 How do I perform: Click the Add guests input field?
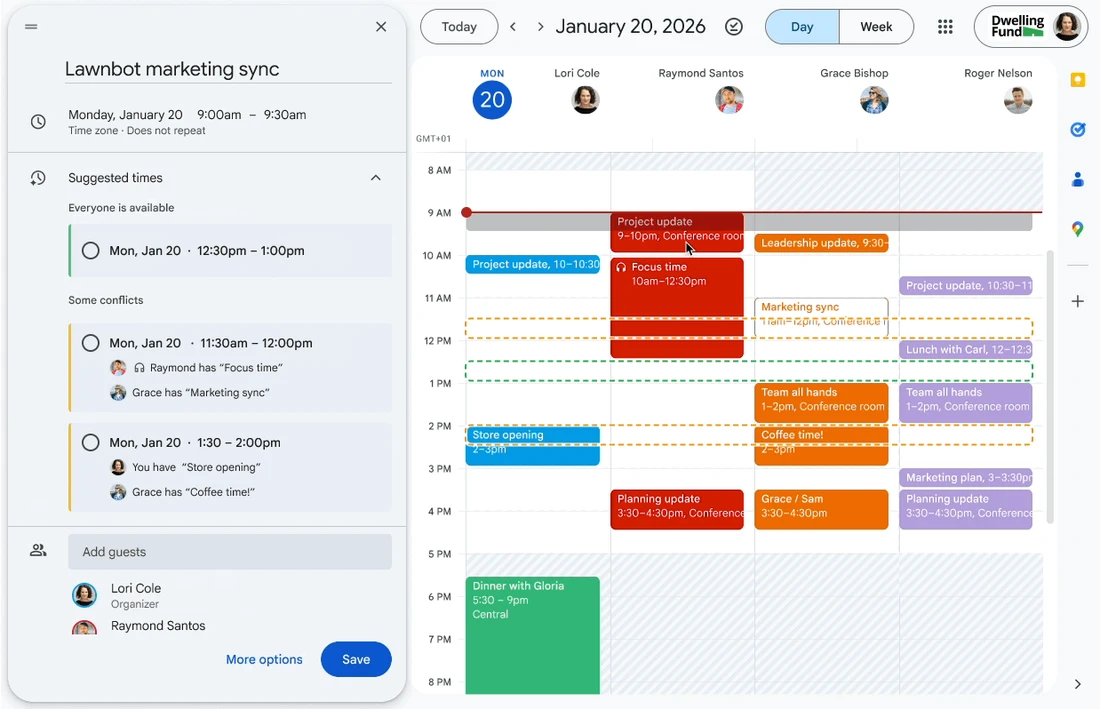coord(230,552)
